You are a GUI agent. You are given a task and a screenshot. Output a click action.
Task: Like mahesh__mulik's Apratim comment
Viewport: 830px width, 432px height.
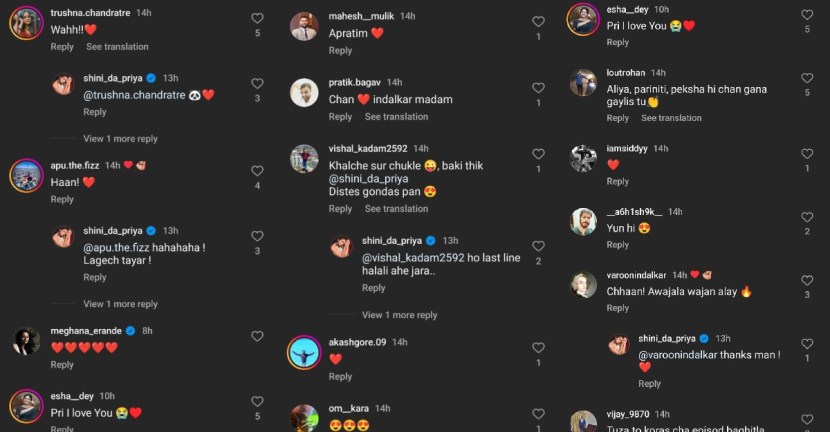click(538, 22)
